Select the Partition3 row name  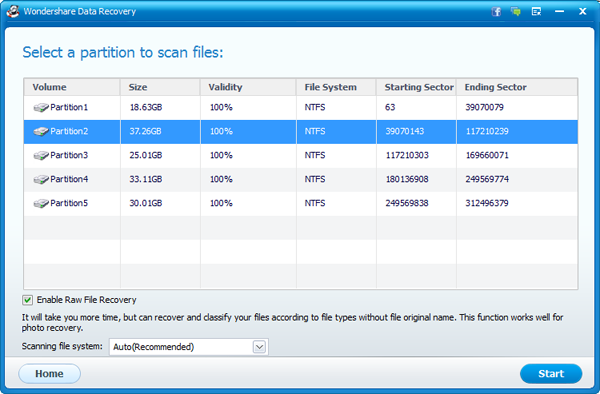click(69, 155)
